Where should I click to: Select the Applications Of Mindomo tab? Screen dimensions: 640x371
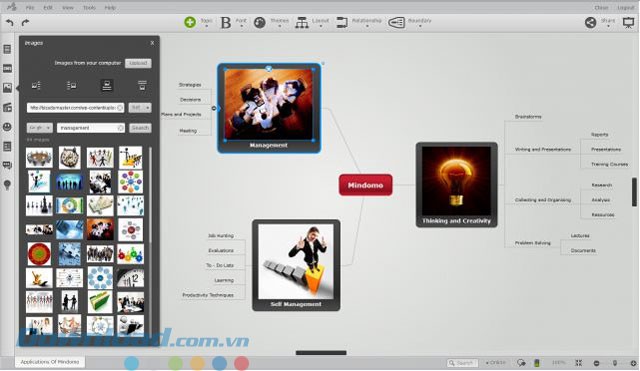point(50,362)
